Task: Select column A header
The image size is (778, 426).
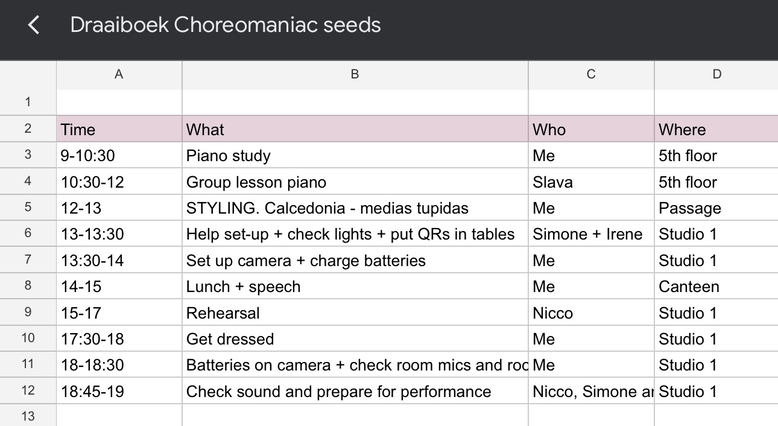Action: 119,74
